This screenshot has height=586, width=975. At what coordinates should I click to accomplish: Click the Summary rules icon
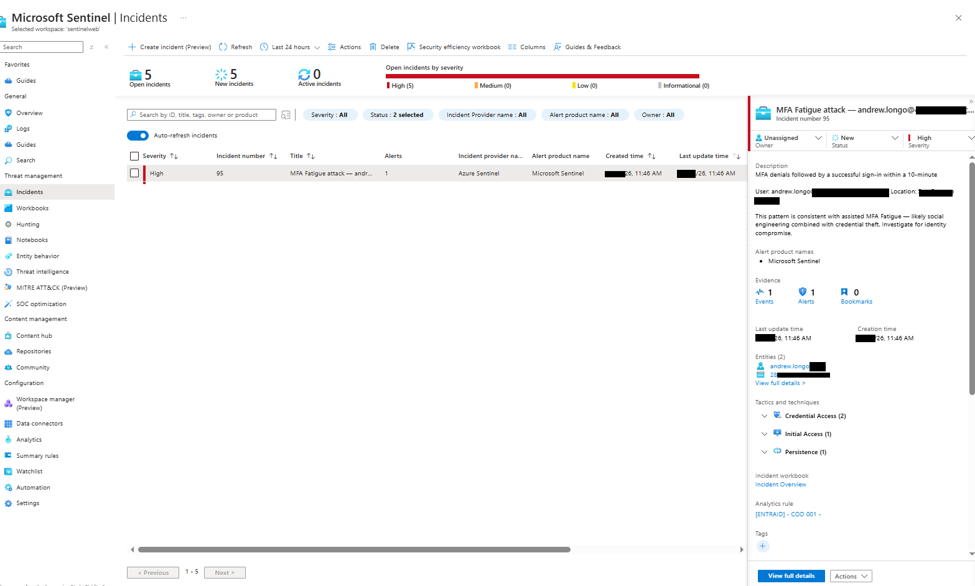8,455
